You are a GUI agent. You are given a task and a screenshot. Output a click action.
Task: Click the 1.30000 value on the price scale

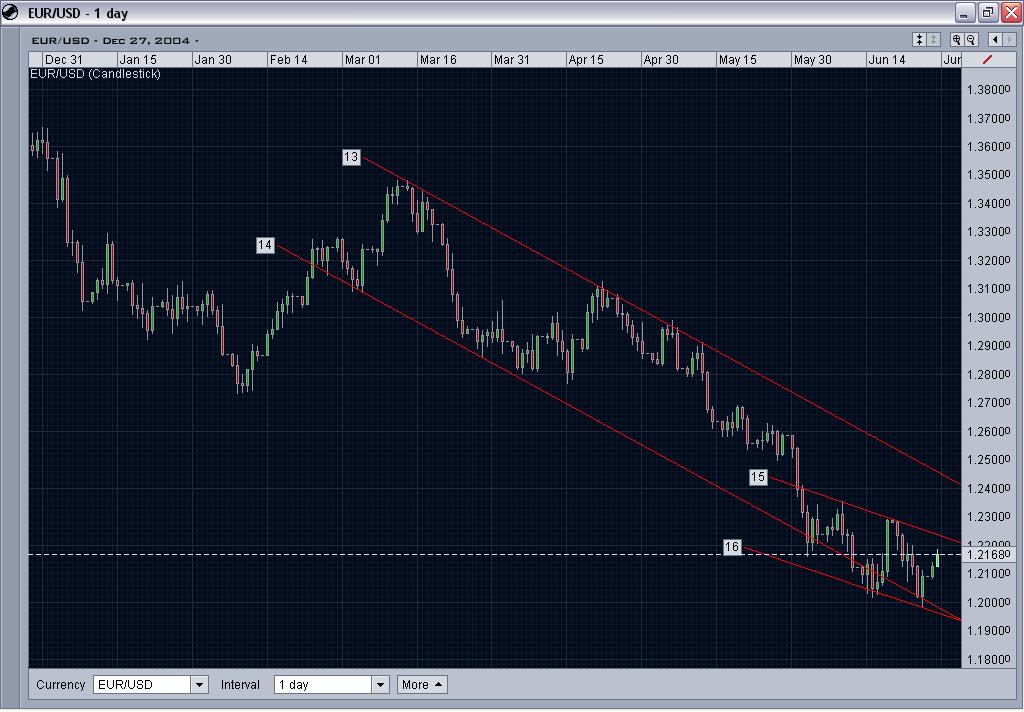click(988, 317)
